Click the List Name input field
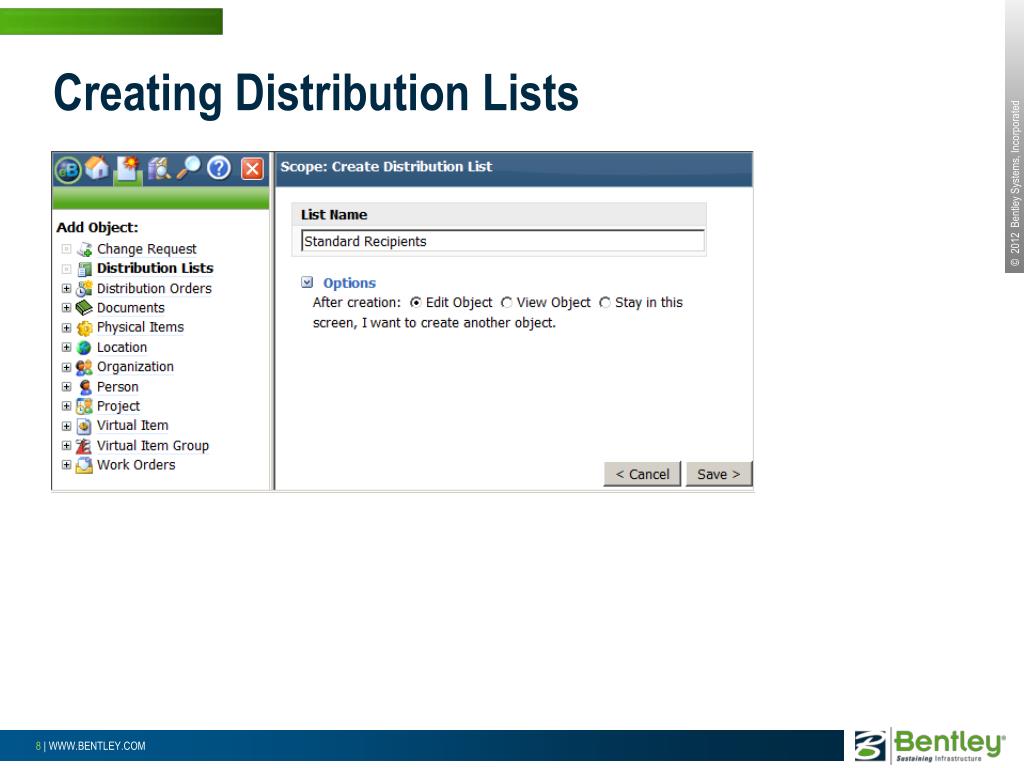This screenshot has width=1024, height=768. click(x=503, y=241)
